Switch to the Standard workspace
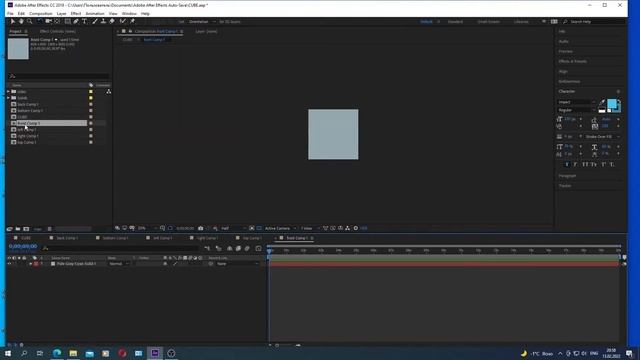This screenshot has height=360, width=640. click(455, 22)
